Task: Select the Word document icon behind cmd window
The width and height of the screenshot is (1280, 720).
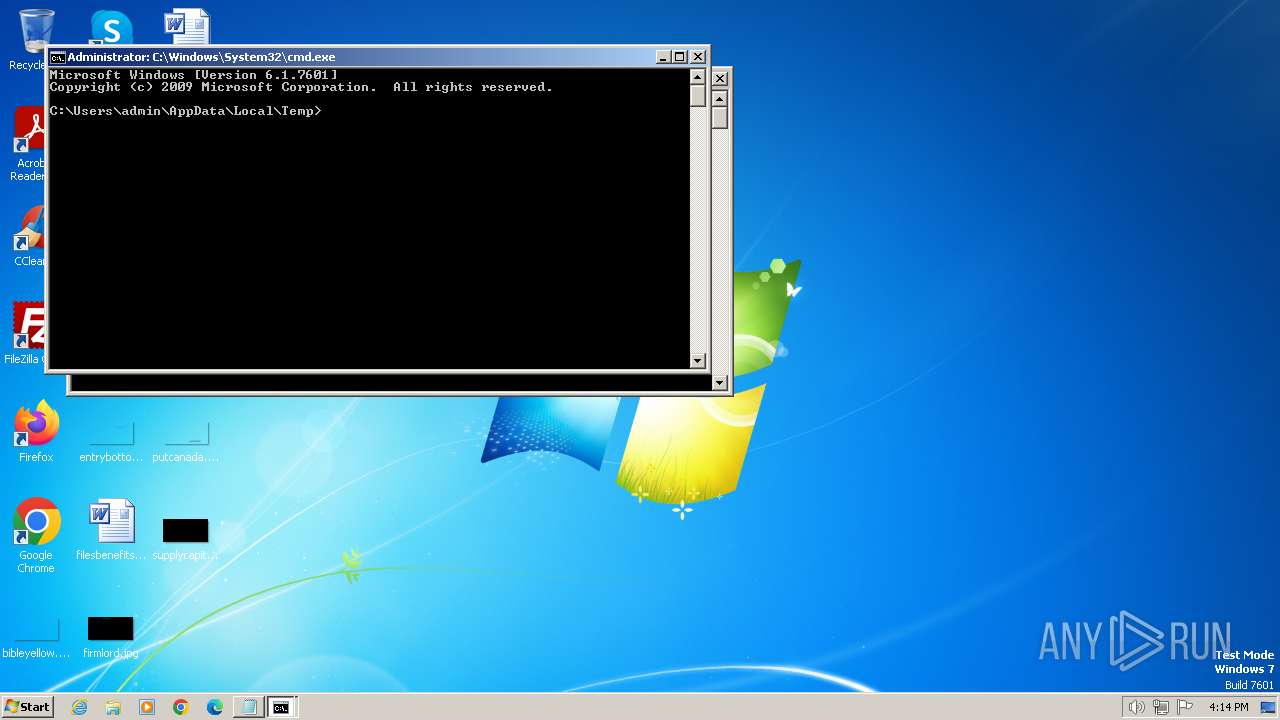Action: pos(187,26)
